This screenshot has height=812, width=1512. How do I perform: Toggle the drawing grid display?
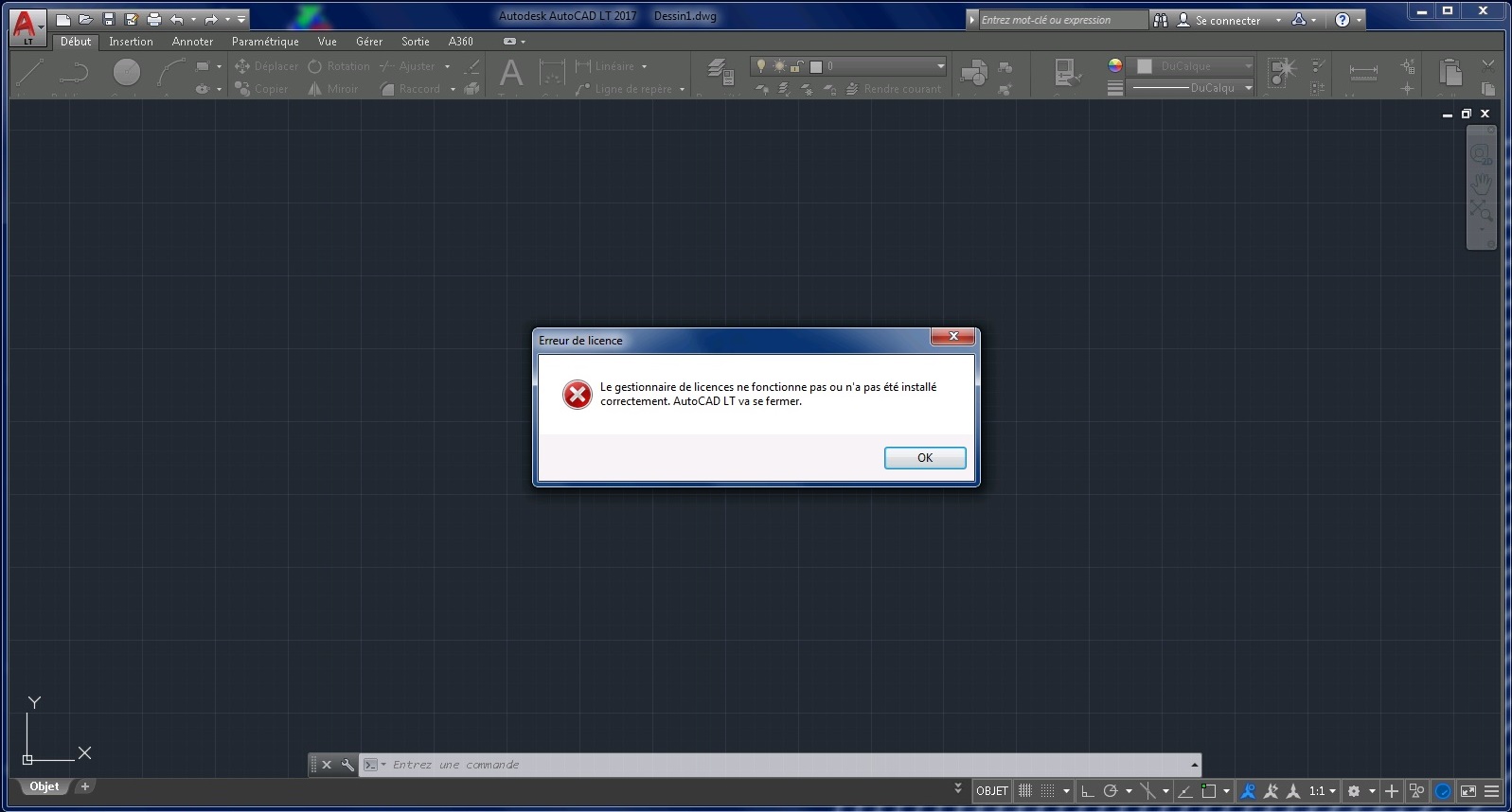[x=1025, y=791]
